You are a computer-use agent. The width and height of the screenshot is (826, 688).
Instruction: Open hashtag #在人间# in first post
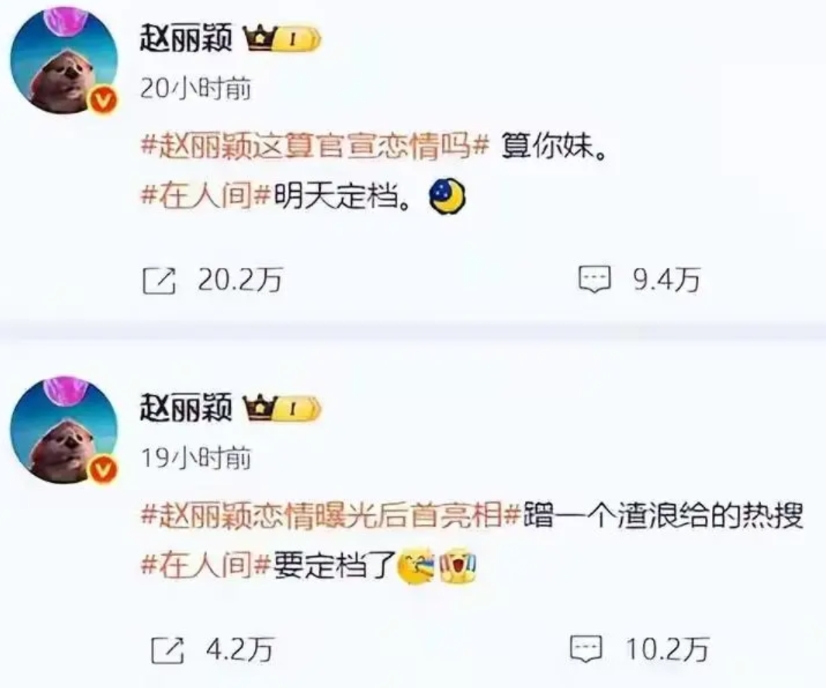206,198
